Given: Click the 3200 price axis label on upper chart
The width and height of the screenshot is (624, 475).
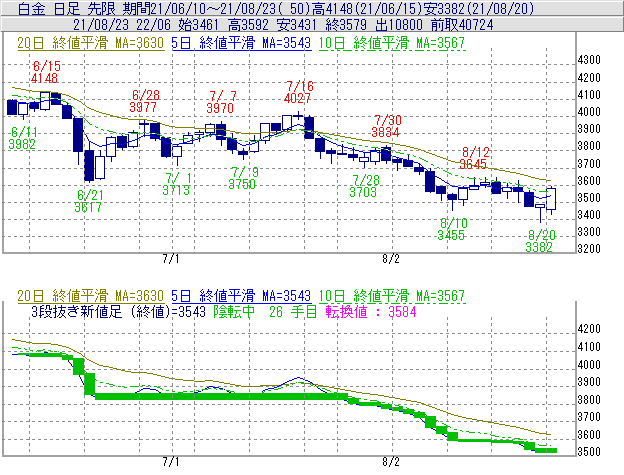Looking at the screenshot, I should (589, 249).
